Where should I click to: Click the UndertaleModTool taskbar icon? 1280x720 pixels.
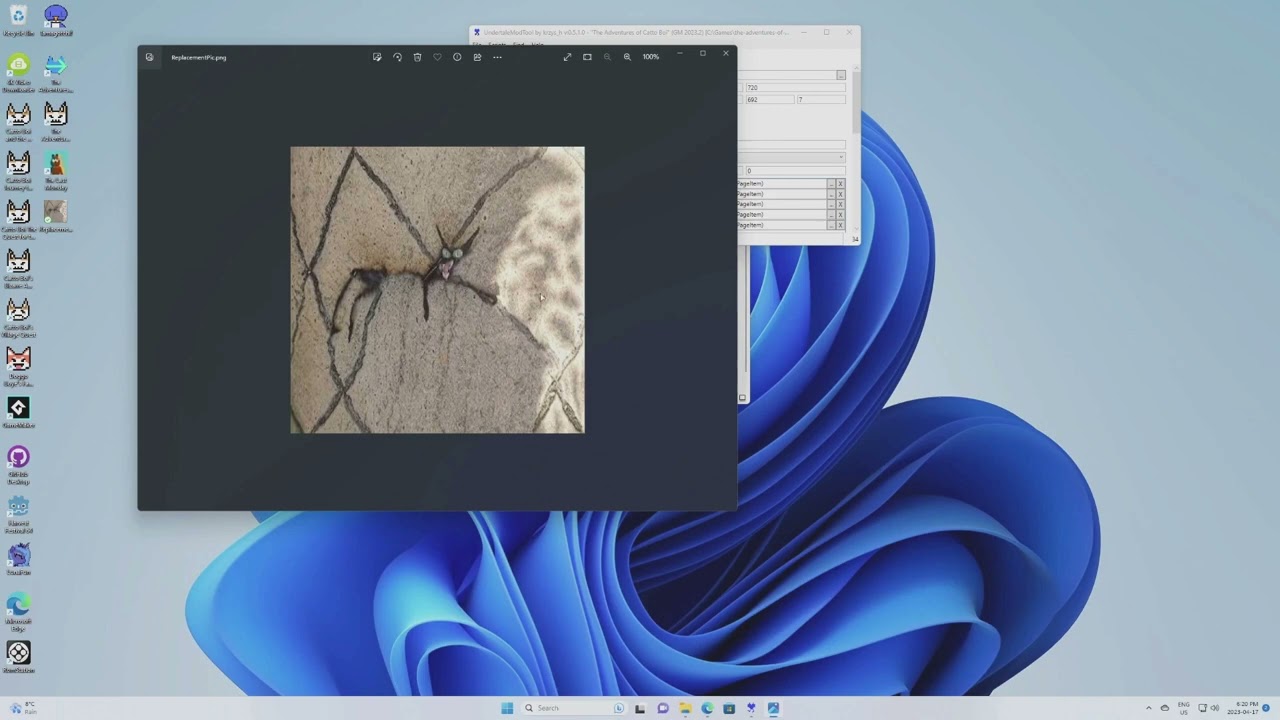751,708
